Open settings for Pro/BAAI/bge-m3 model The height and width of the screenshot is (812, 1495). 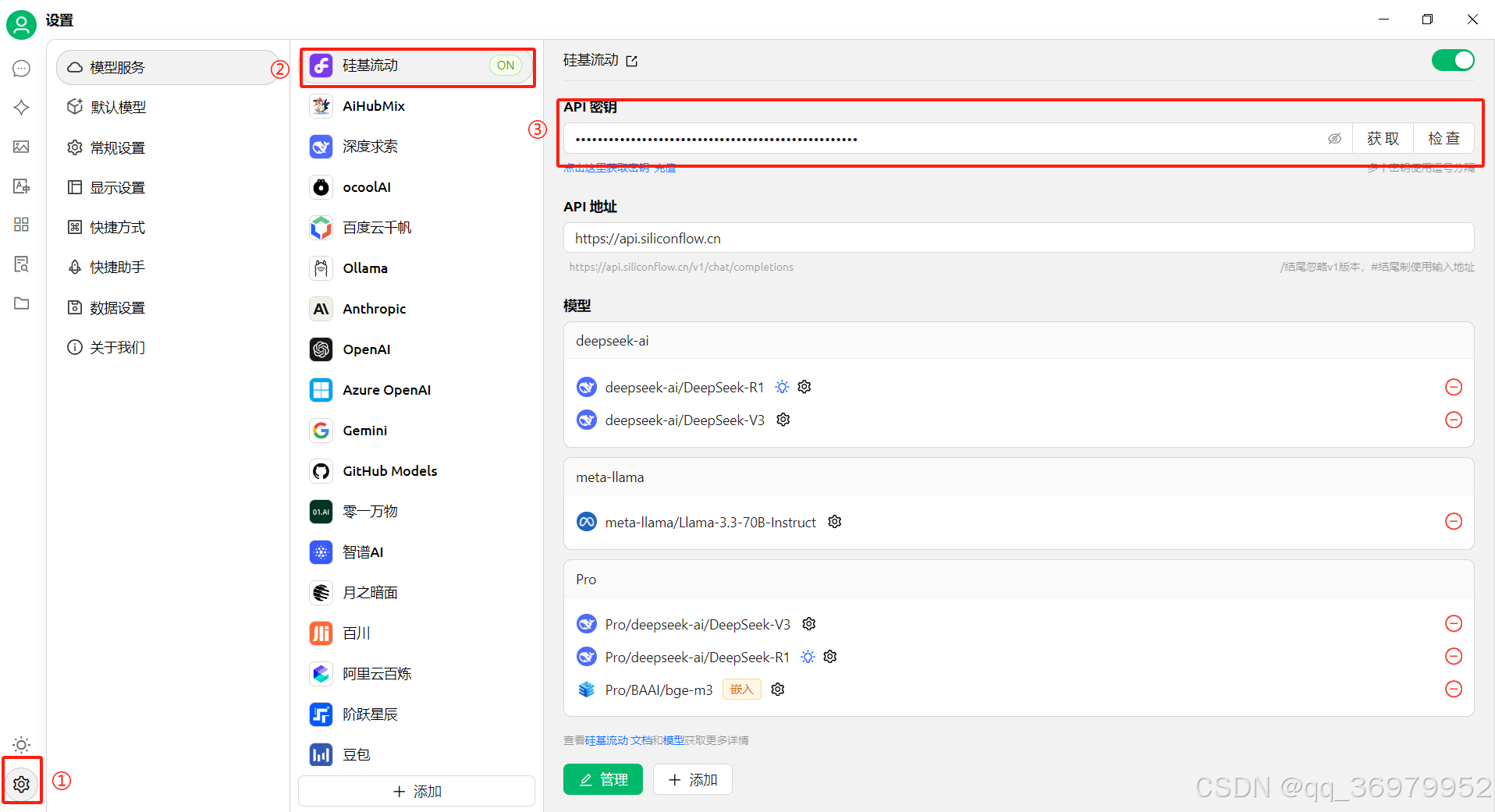point(778,690)
